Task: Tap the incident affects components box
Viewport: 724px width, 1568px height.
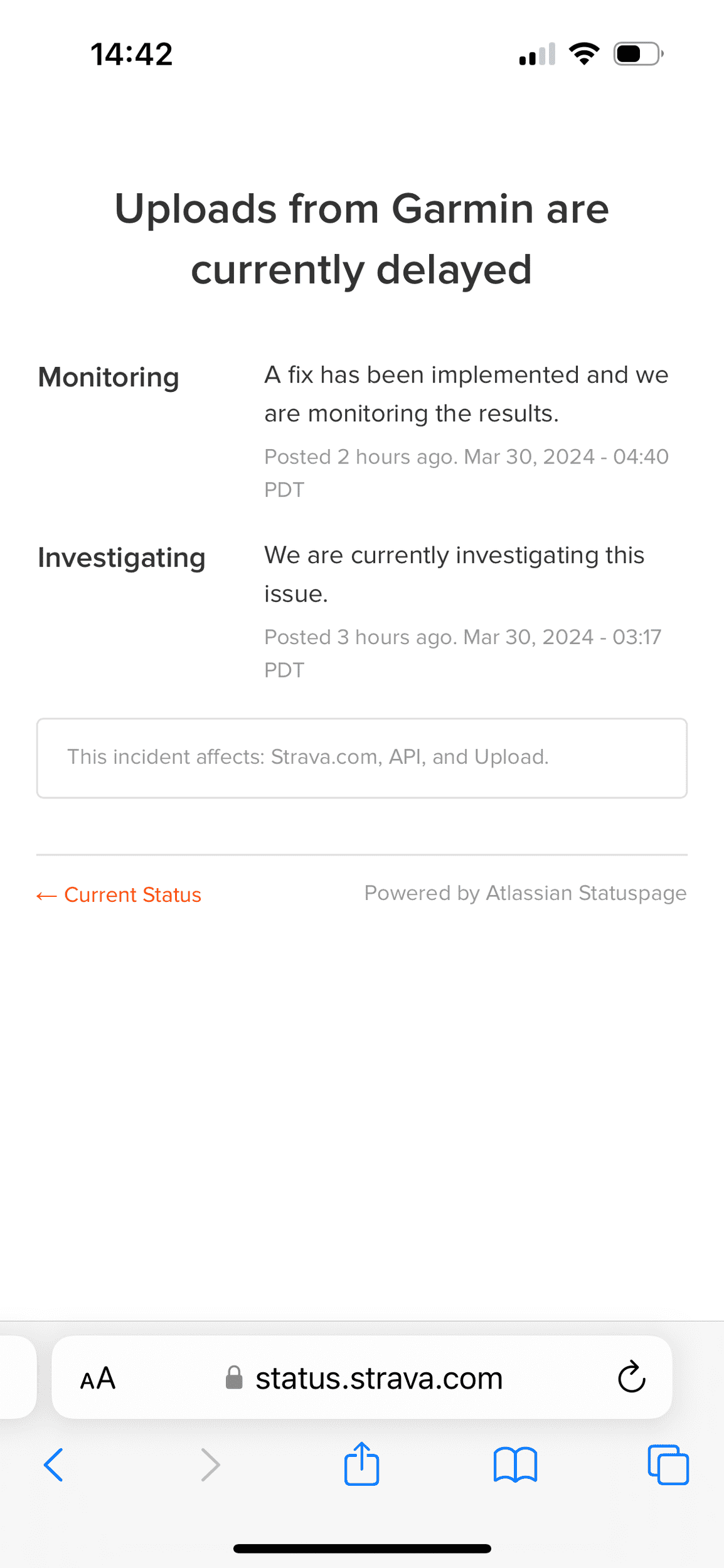Action: [361, 758]
